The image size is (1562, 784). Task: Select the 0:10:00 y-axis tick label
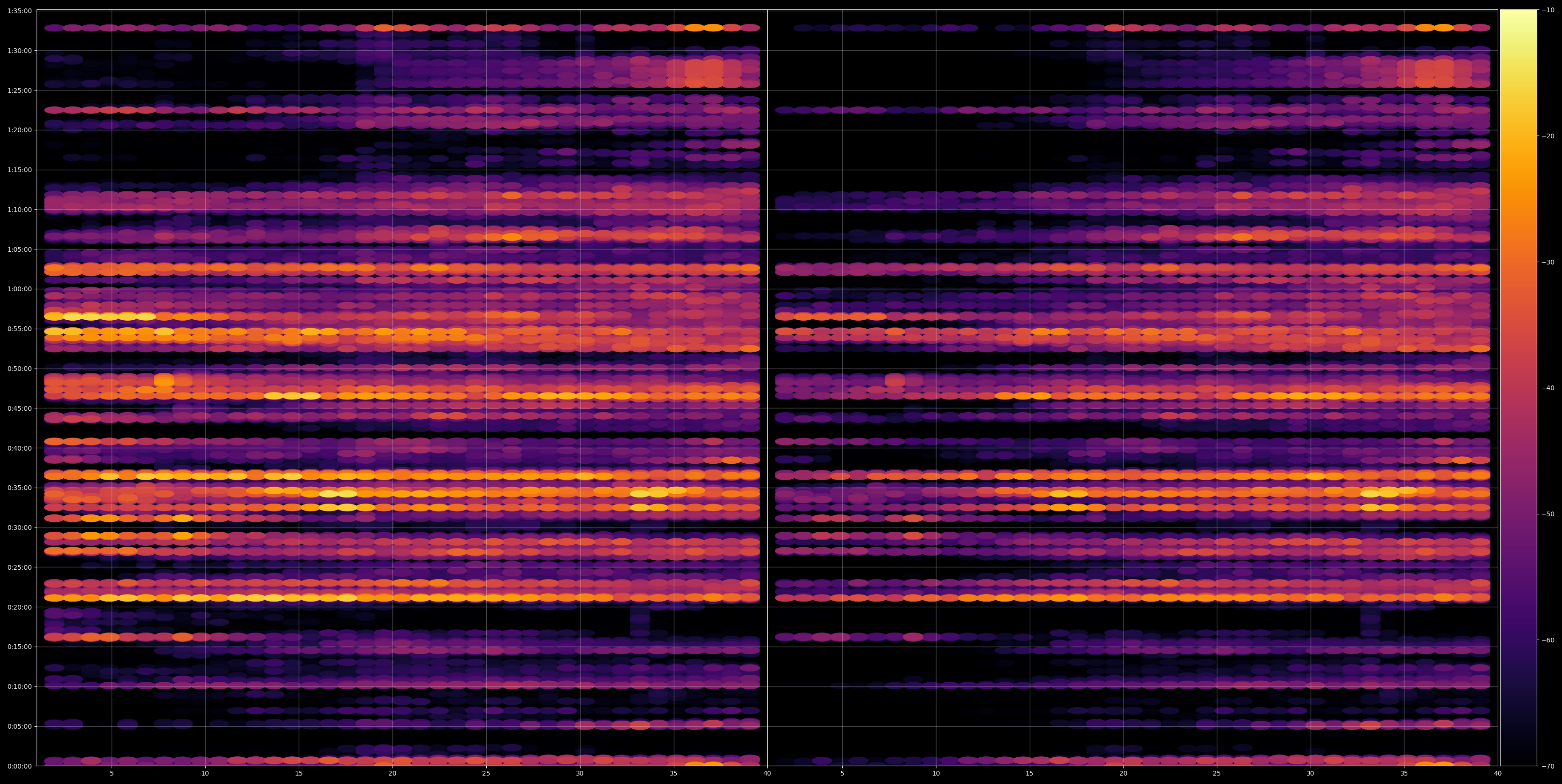(20, 686)
